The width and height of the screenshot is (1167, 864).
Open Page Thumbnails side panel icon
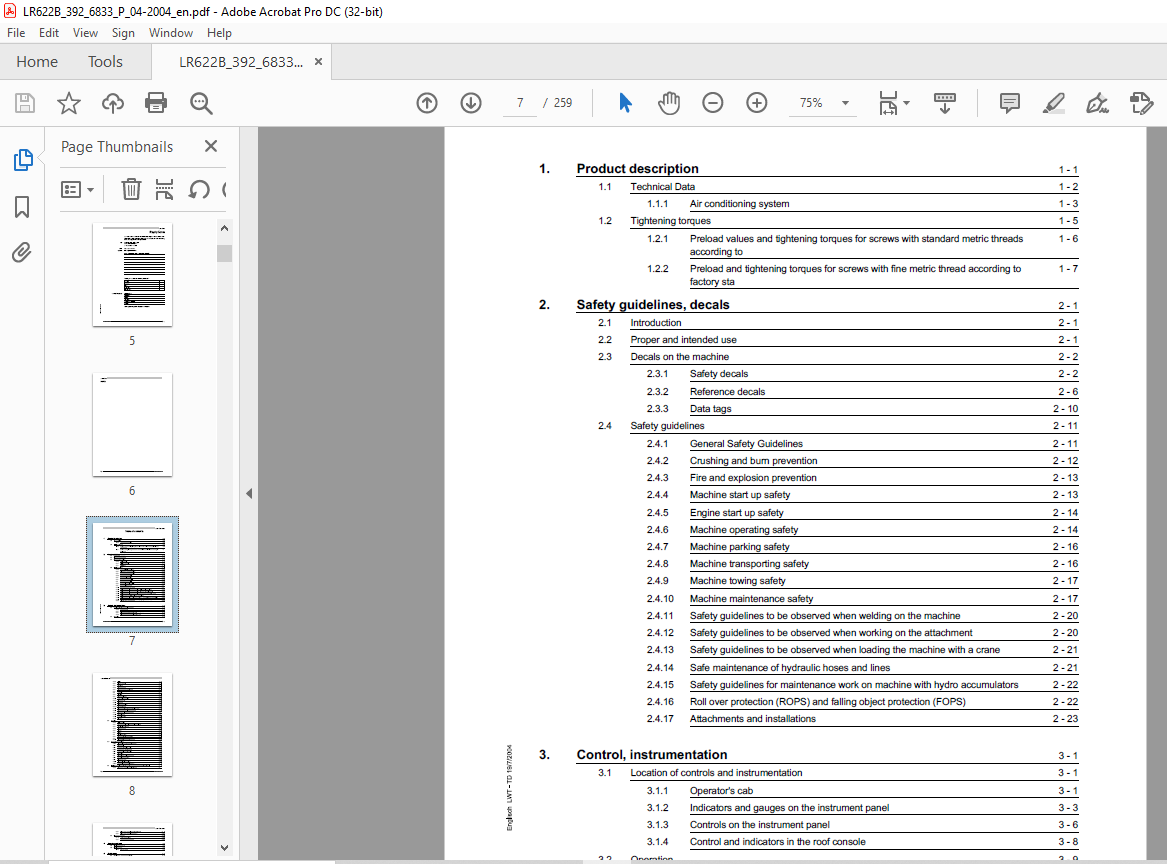23,160
